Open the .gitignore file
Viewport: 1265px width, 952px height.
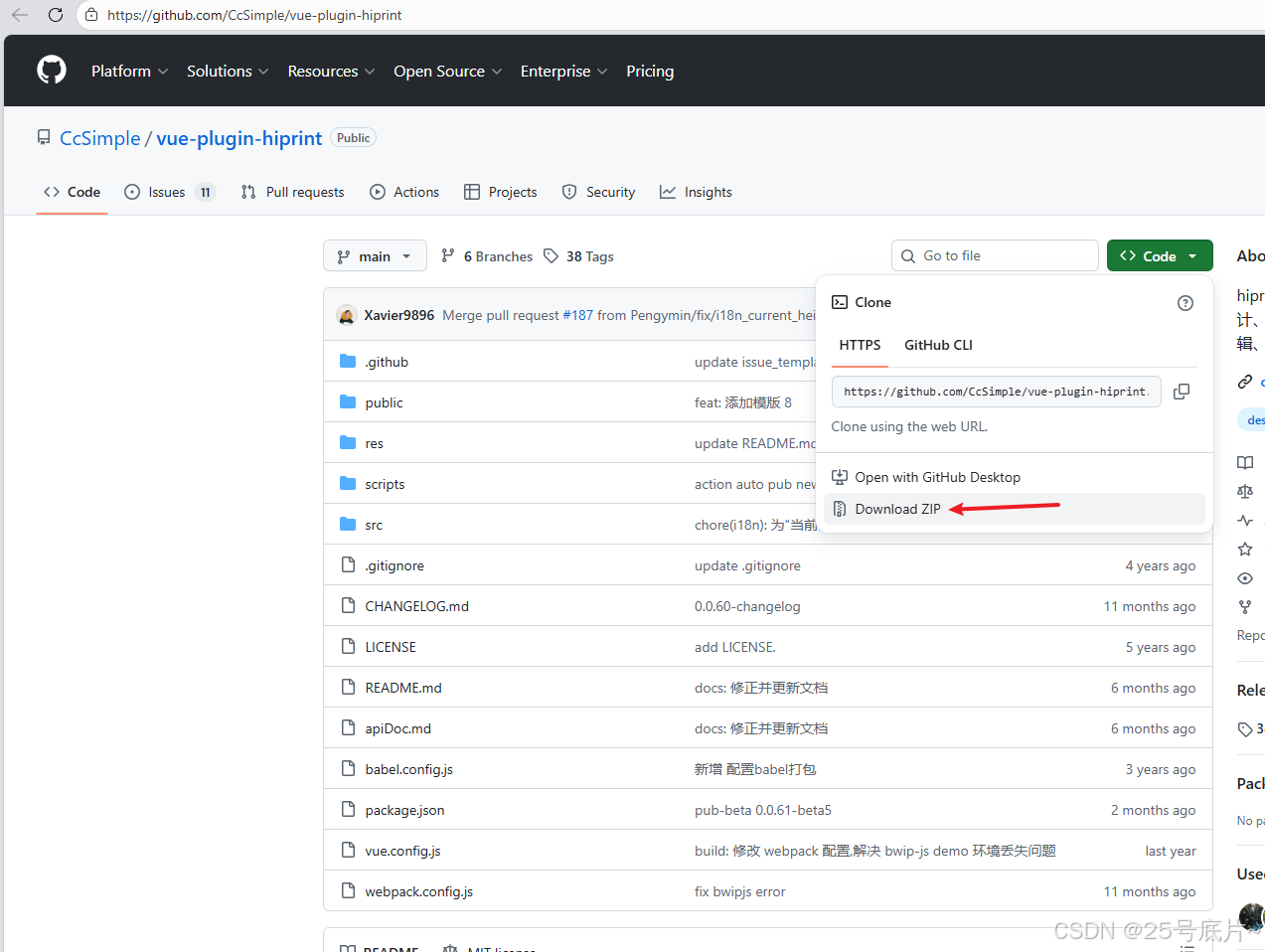(395, 565)
